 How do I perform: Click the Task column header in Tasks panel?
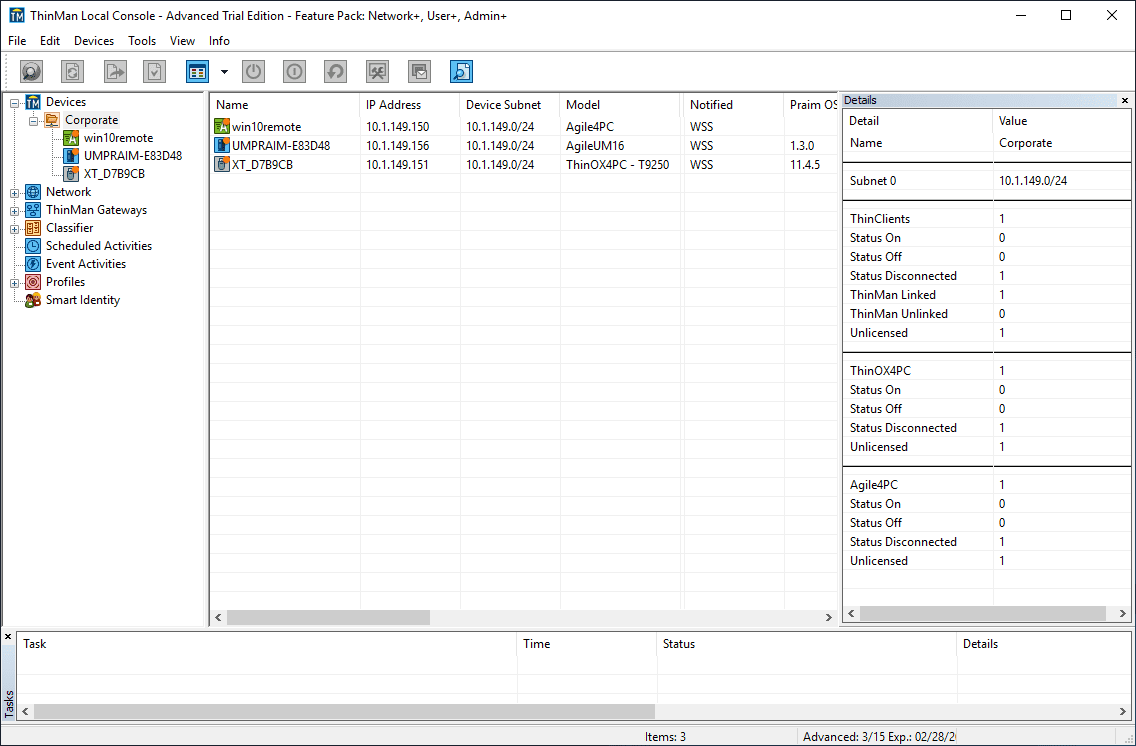click(267, 644)
